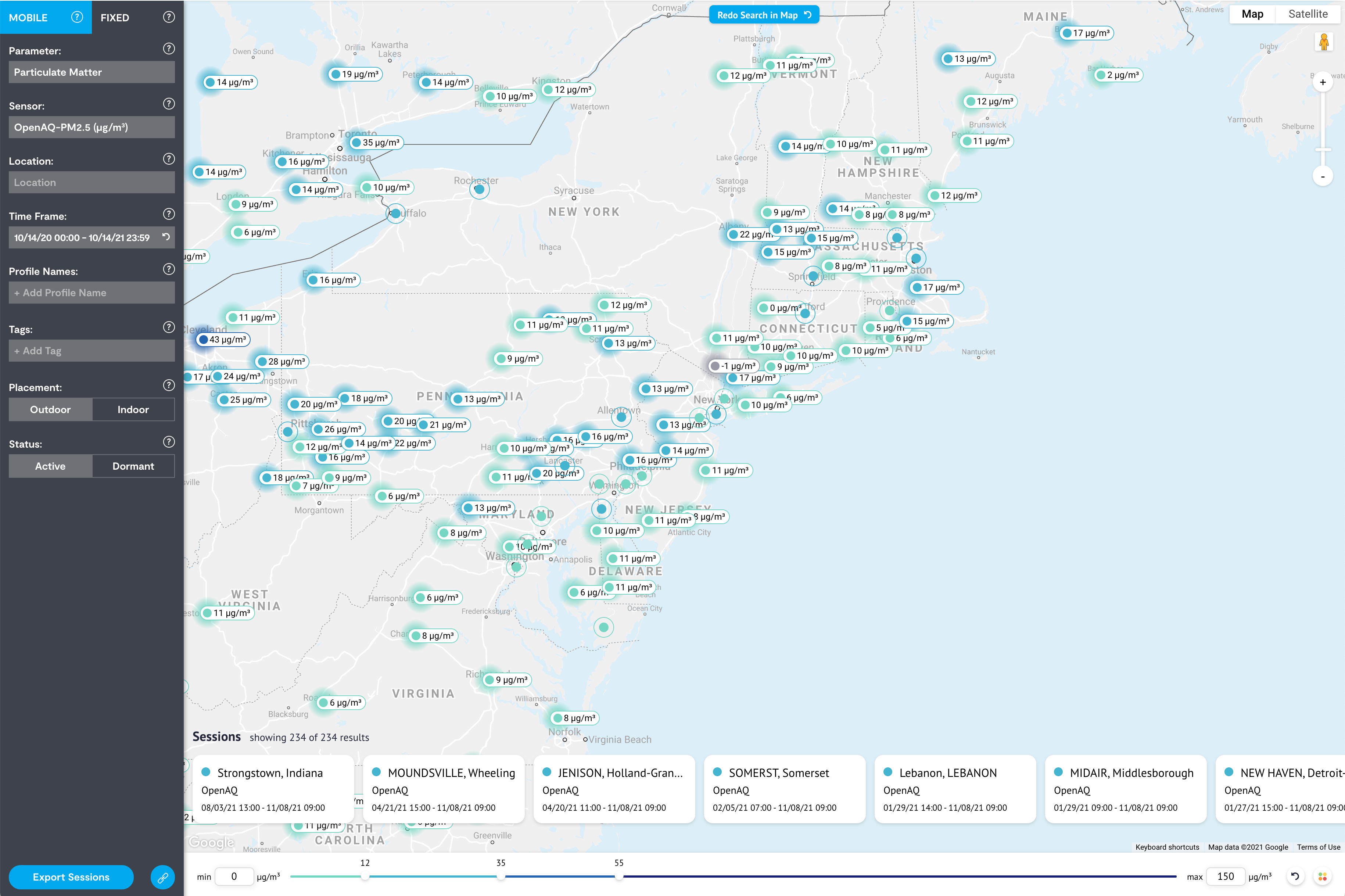The height and width of the screenshot is (896, 1345).
Task: Reset the time frame with refresh icon
Action: (166, 237)
